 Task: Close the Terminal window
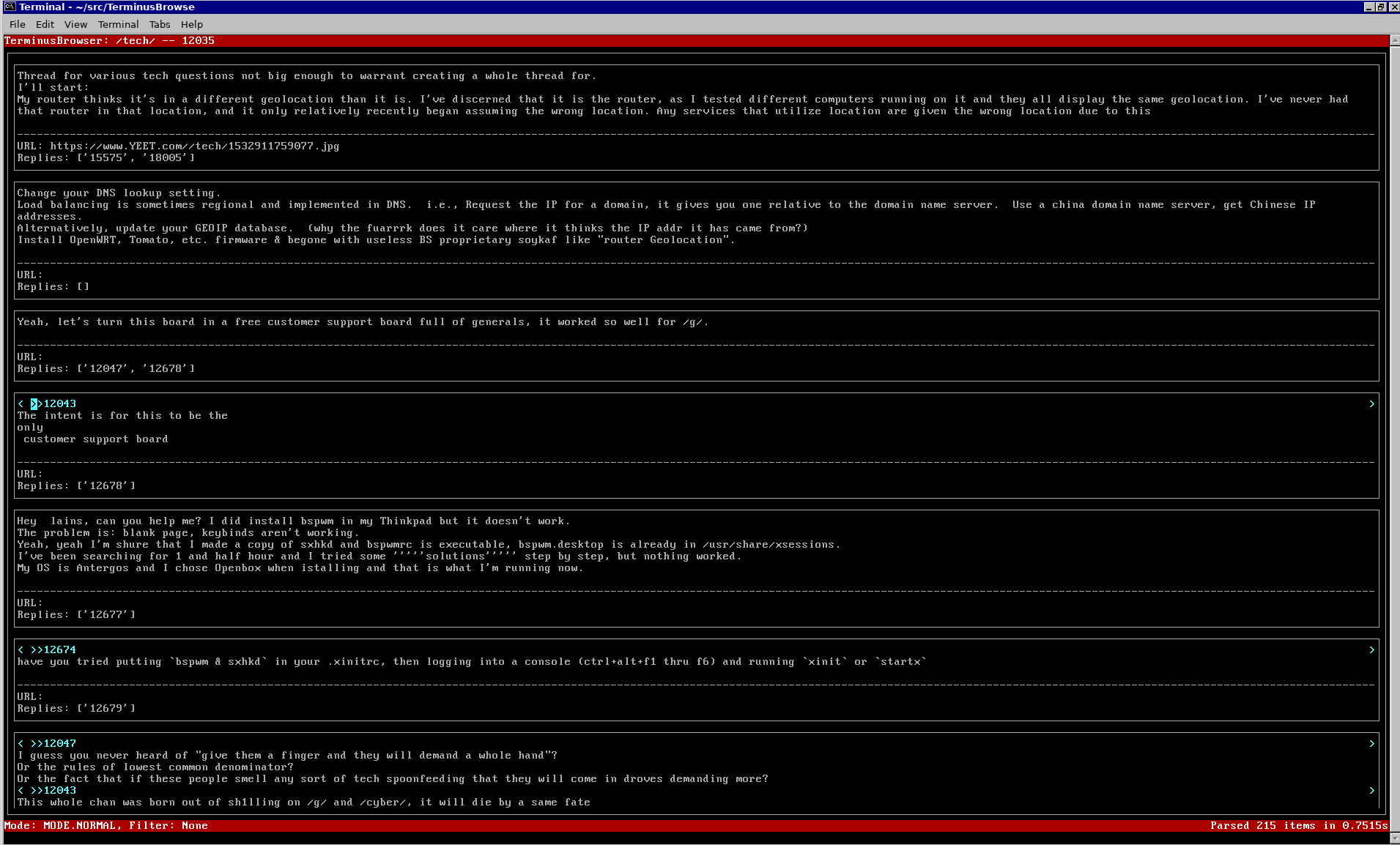point(1393,7)
